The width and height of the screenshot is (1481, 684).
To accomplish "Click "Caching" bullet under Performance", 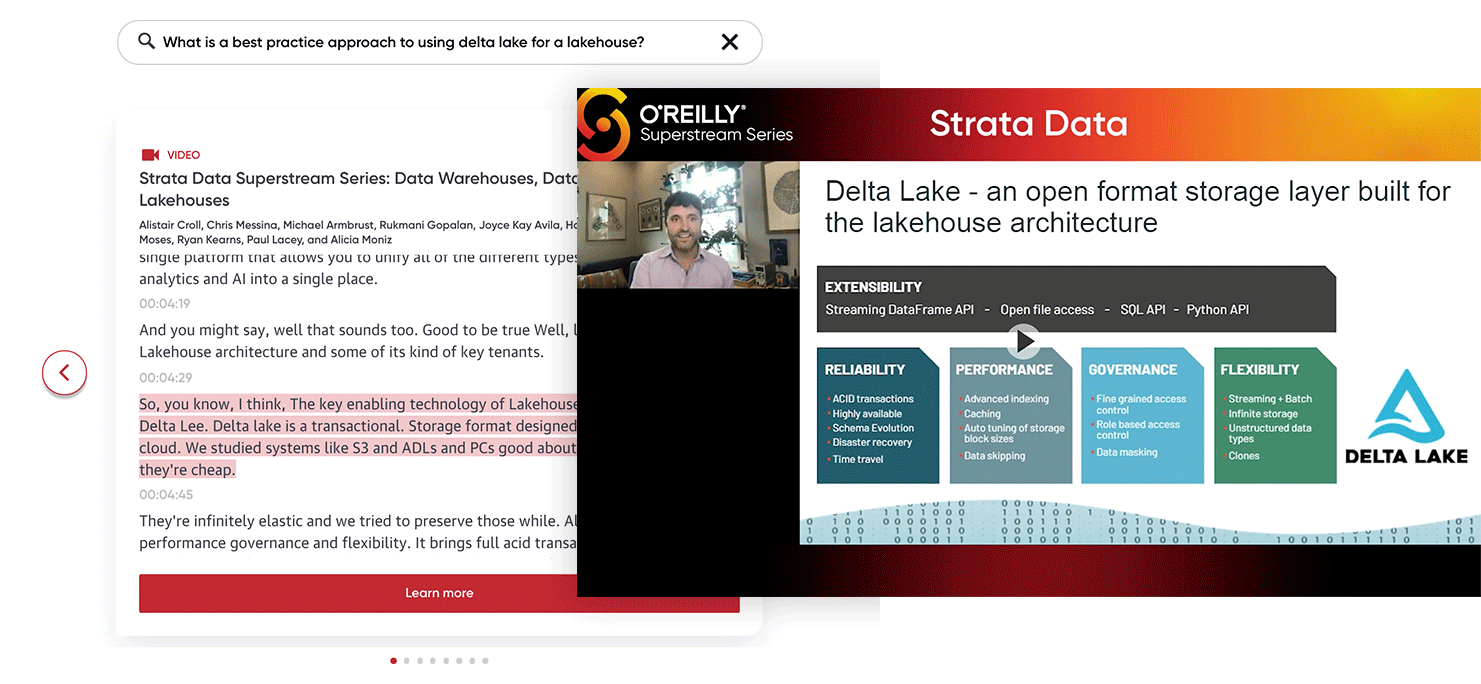I will pos(982,414).
